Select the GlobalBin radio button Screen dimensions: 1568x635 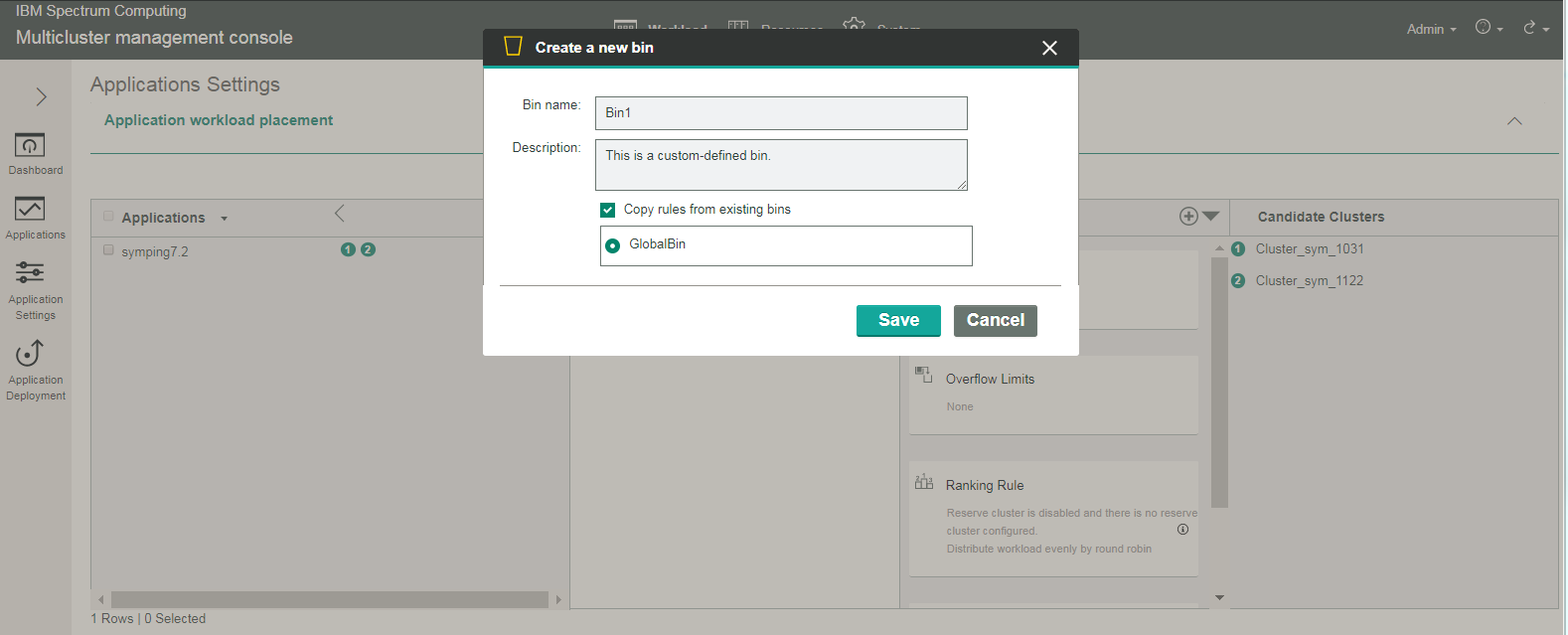(613, 245)
